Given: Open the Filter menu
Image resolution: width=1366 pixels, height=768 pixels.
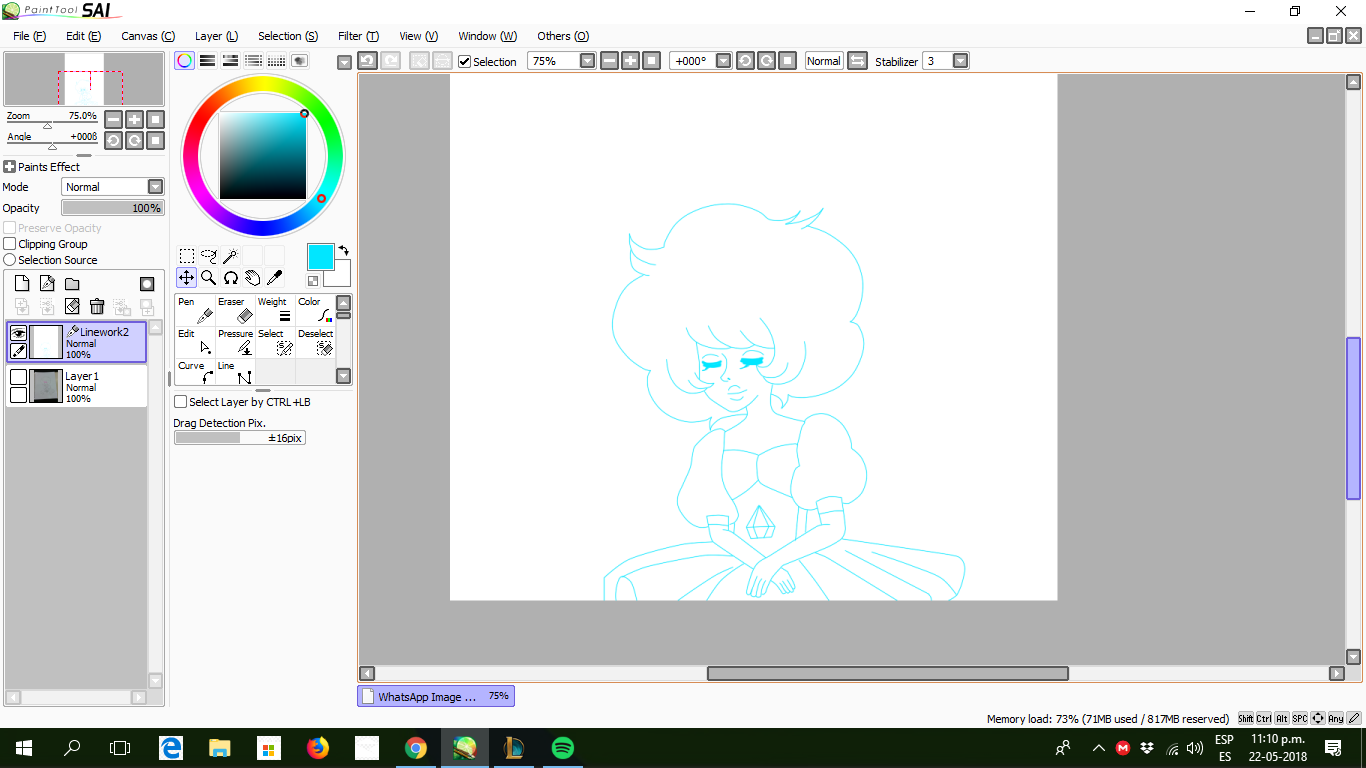Looking at the screenshot, I should [x=358, y=36].
